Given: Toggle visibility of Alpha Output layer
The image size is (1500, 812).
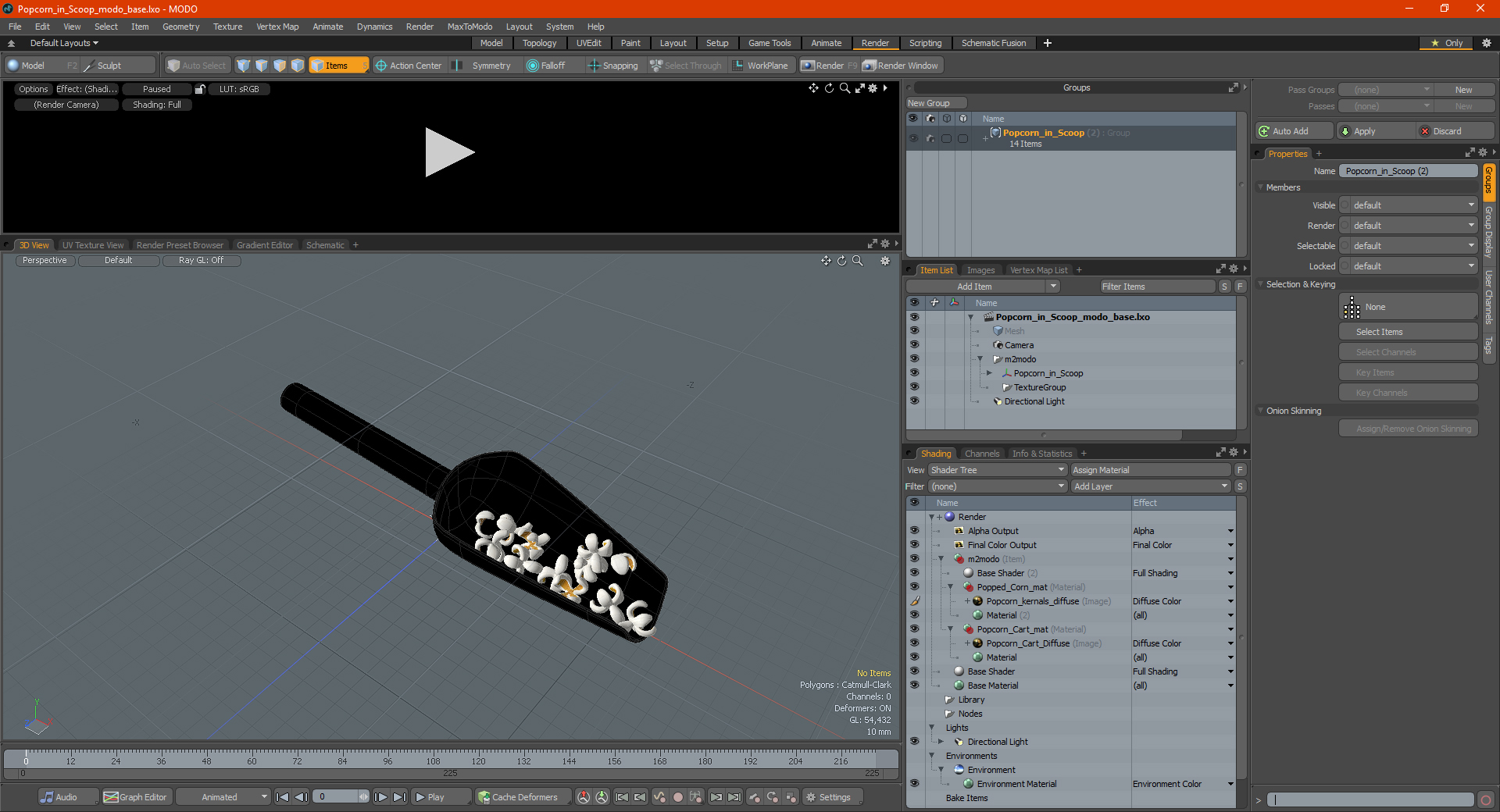Looking at the screenshot, I should tap(914, 530).
